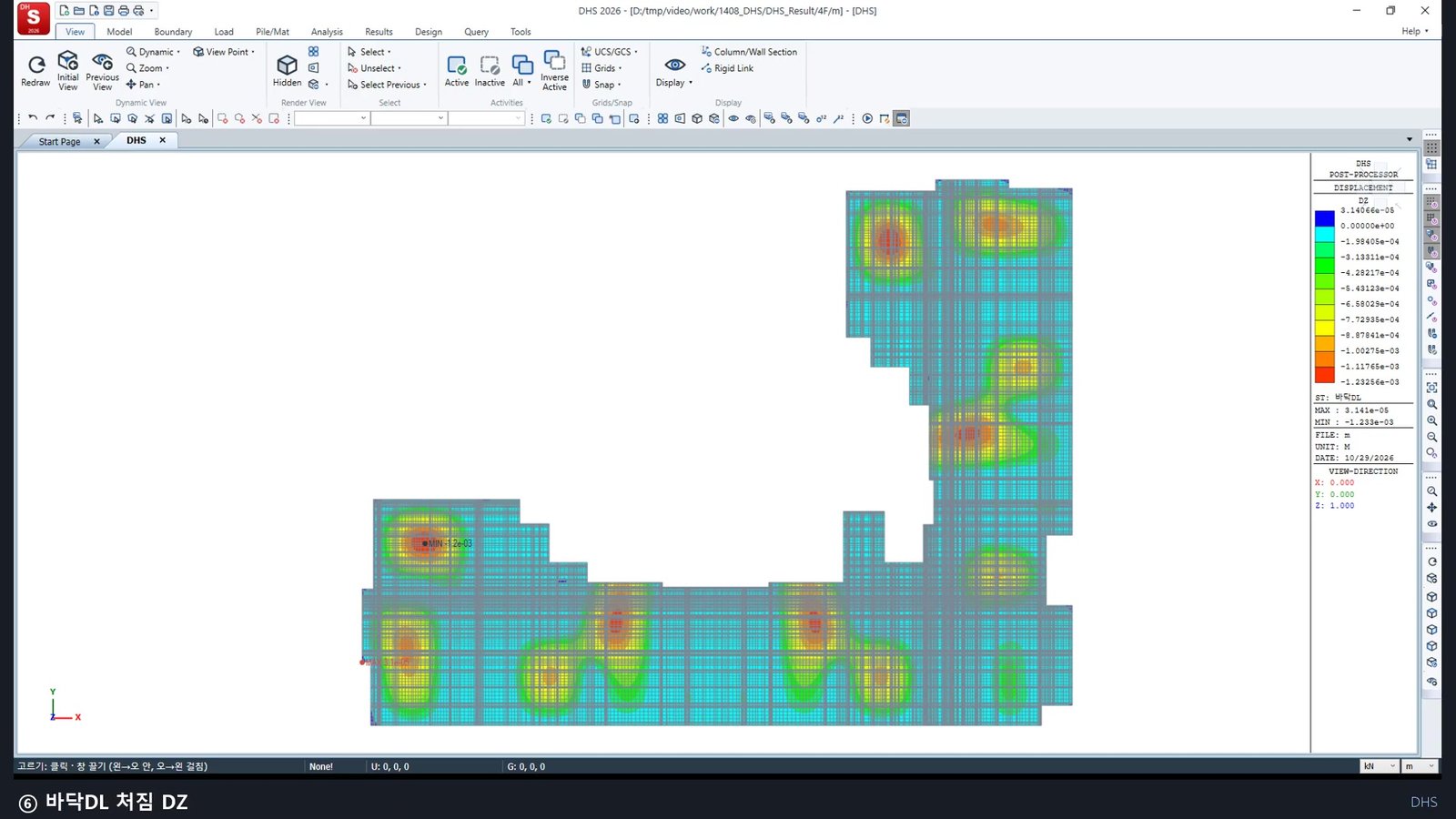Go to Previous View
This screenshot has height=819, width=1456.
click(102, 70)
